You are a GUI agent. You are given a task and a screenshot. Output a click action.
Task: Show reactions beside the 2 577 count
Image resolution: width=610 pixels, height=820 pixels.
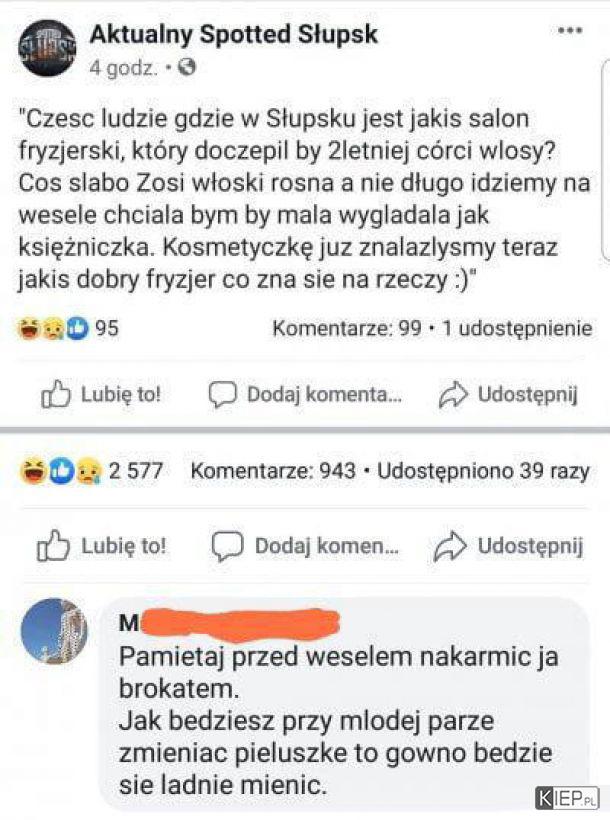(61, 471)
